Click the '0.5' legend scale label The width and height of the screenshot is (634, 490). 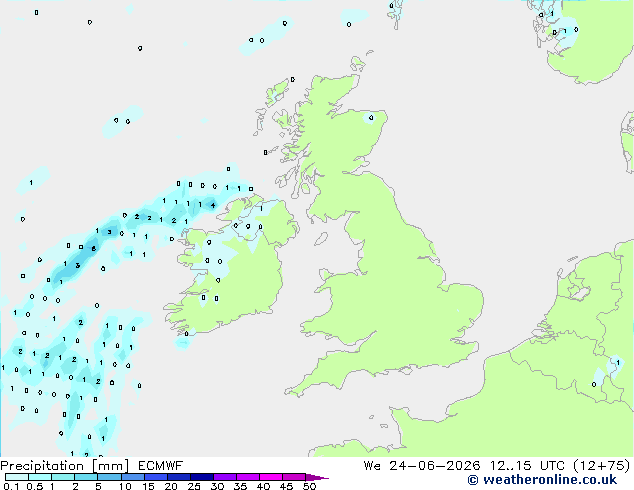[35, 486]
